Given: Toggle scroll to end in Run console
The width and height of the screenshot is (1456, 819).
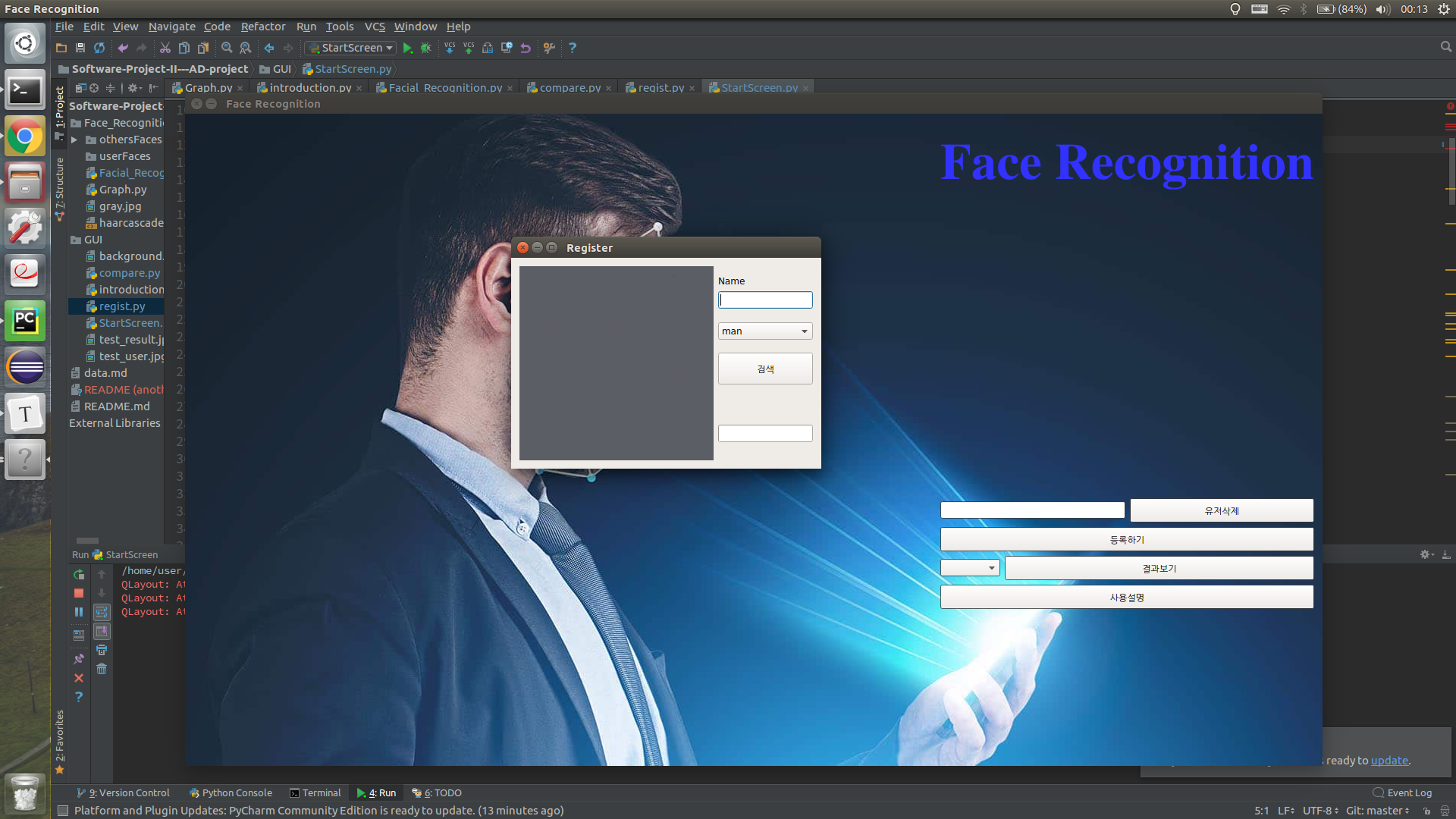Looking at the screenshot, I should (x=102, y=631).
